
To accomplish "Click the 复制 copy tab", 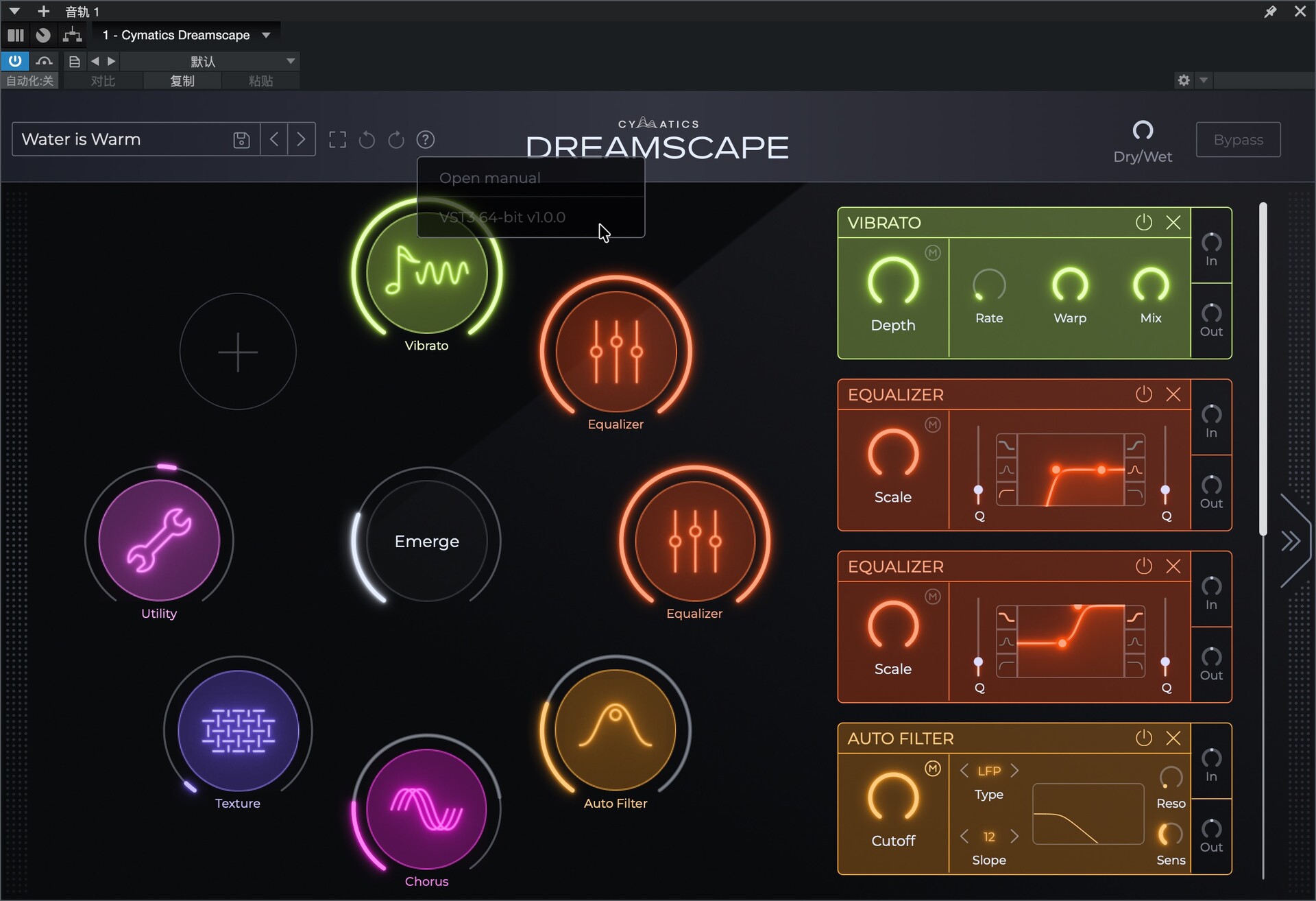I will click(x=182, y=81).
